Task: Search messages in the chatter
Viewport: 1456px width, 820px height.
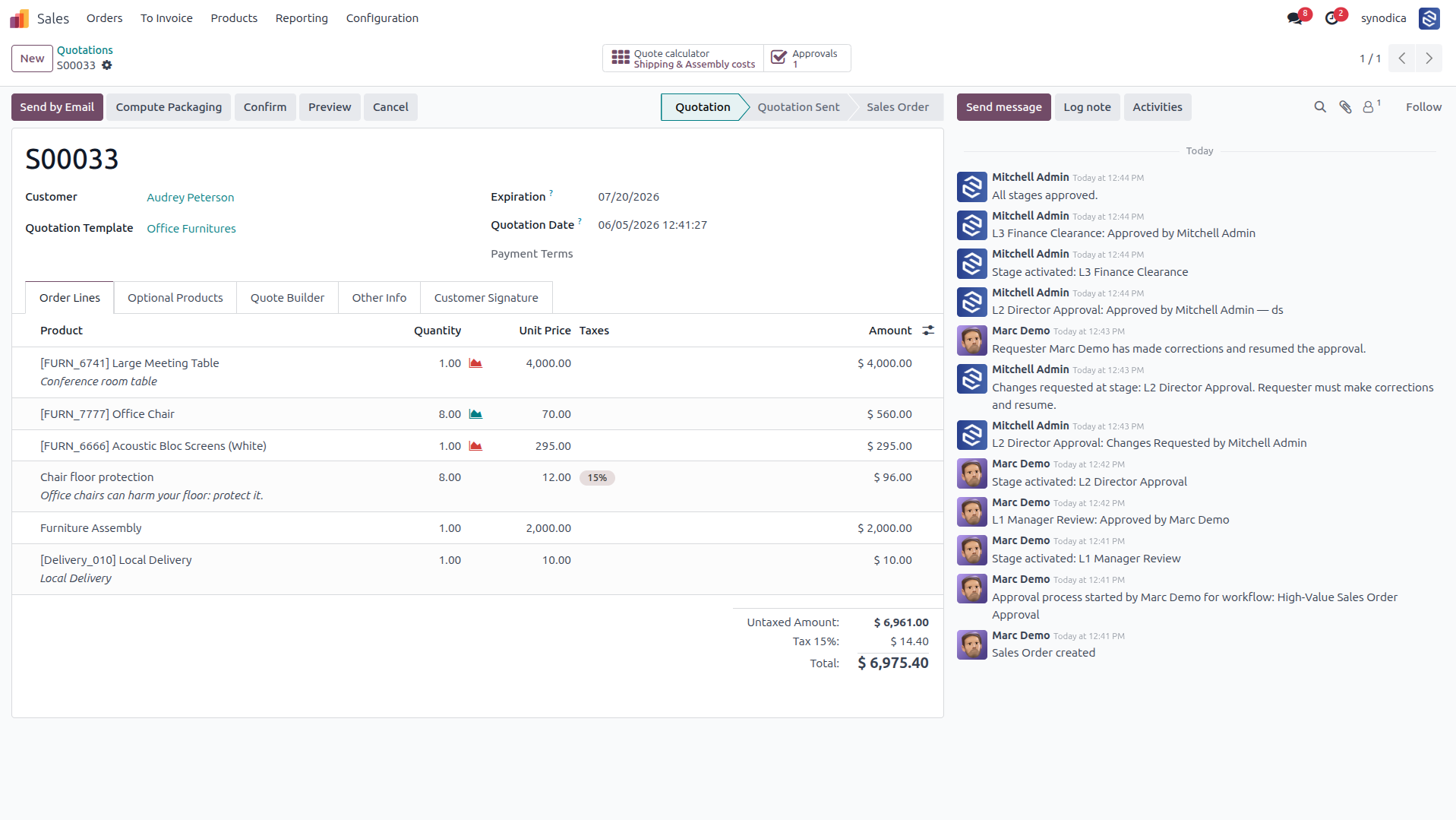Action: 1320,107
